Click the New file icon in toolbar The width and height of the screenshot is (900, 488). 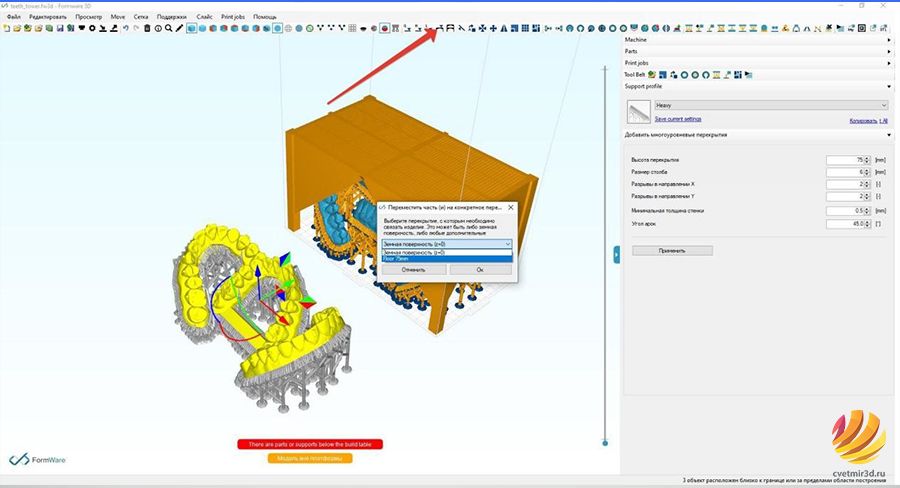click(x=6, y=28)
